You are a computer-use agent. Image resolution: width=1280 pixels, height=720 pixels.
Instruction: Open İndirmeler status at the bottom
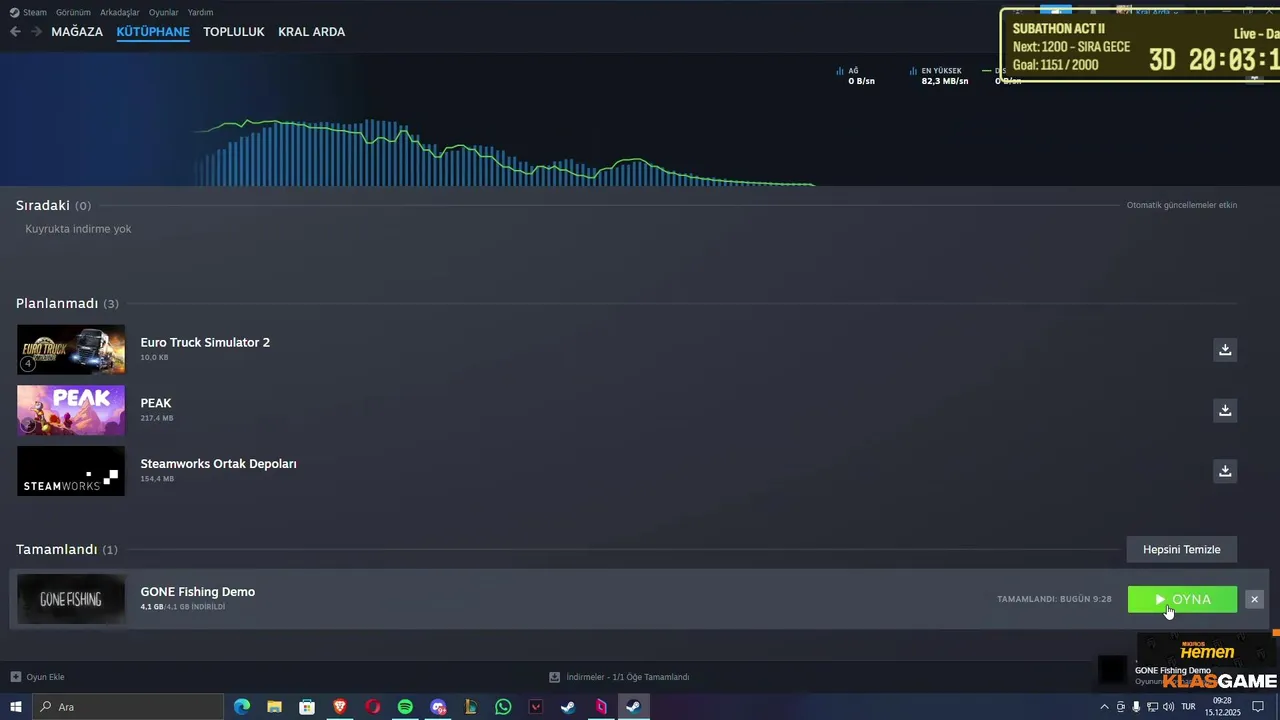(620, 677)
